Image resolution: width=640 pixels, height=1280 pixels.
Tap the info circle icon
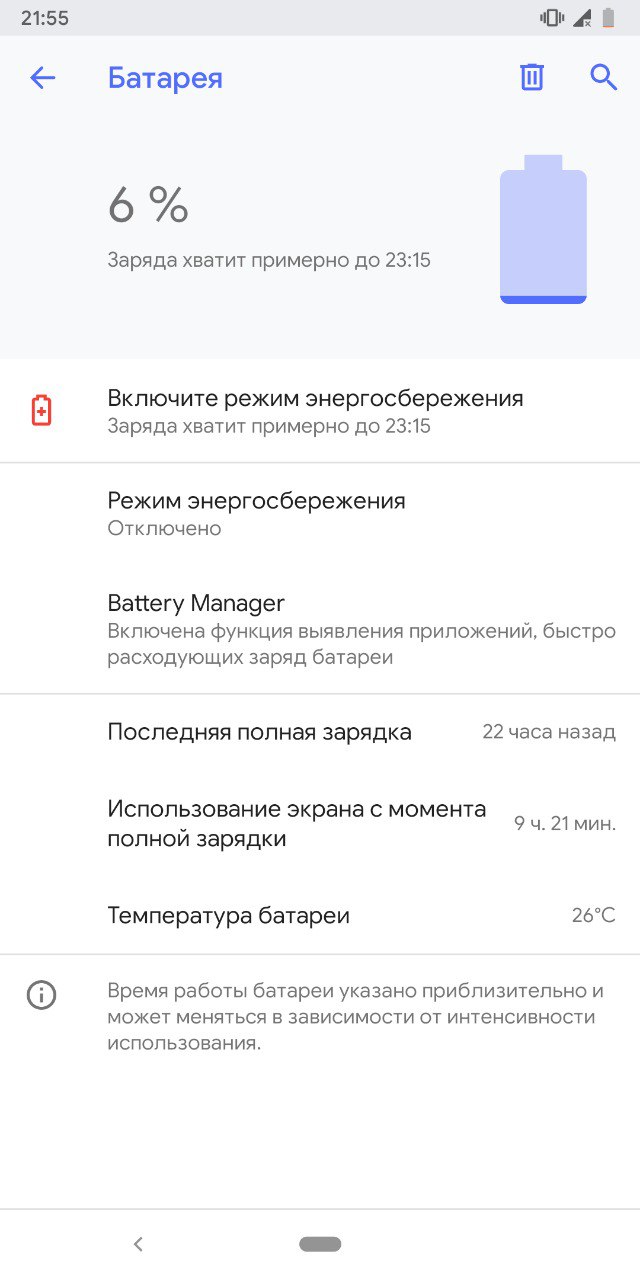(41, 995)
